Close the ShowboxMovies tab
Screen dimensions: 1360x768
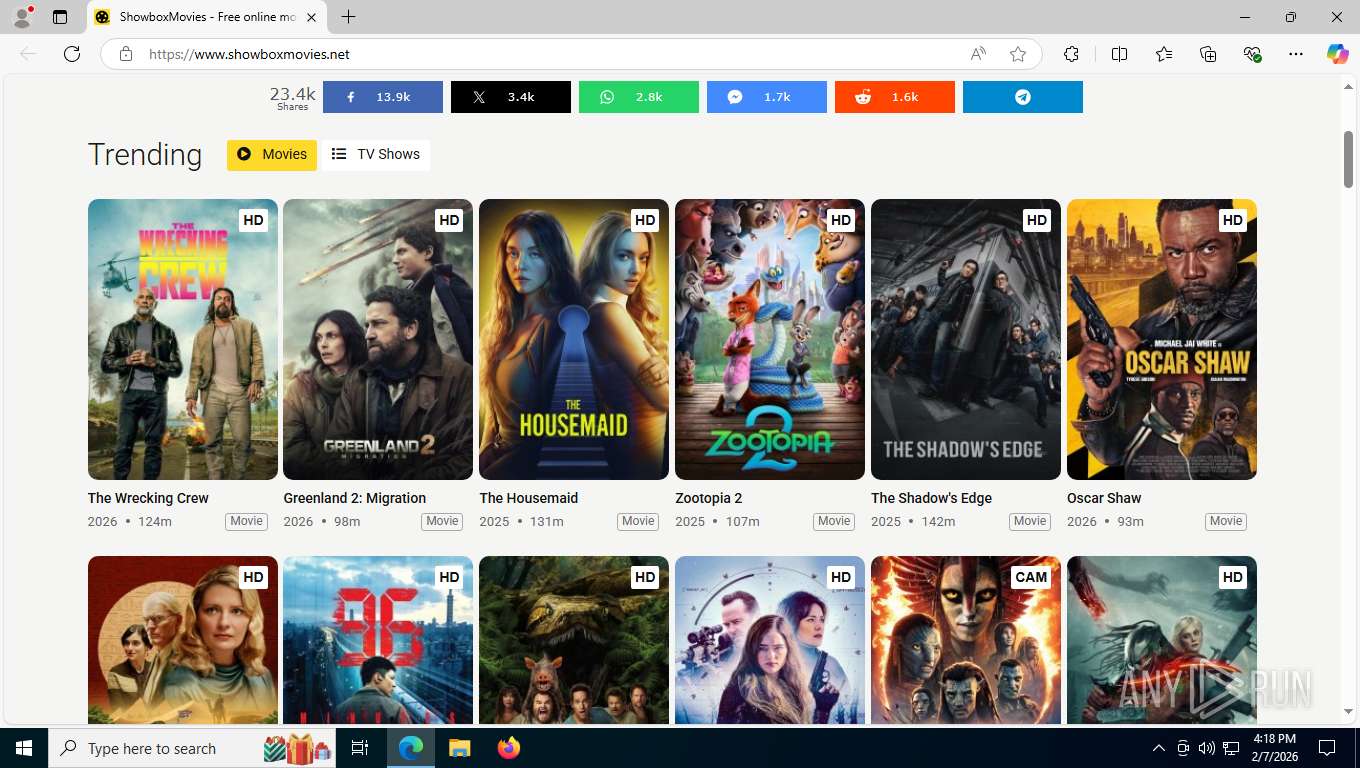311,17
